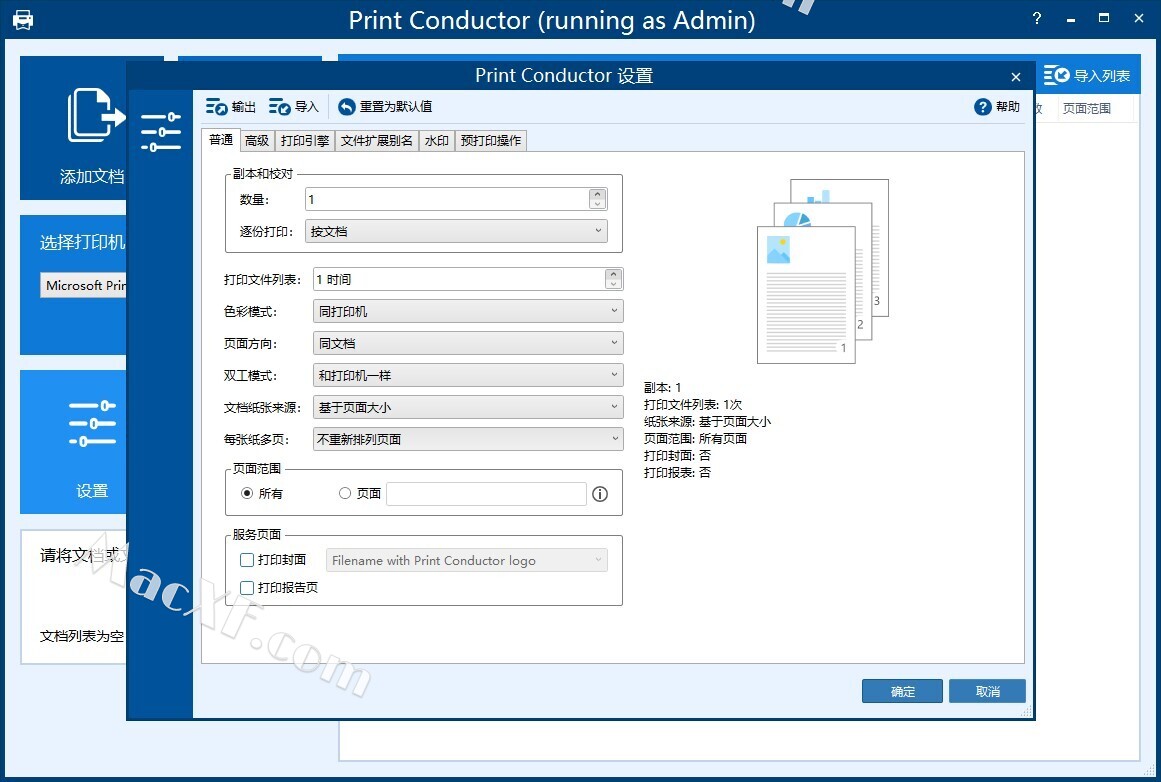Click the 导入 import icon
This screenshot has width=1161, height=782.
point(279,107)
